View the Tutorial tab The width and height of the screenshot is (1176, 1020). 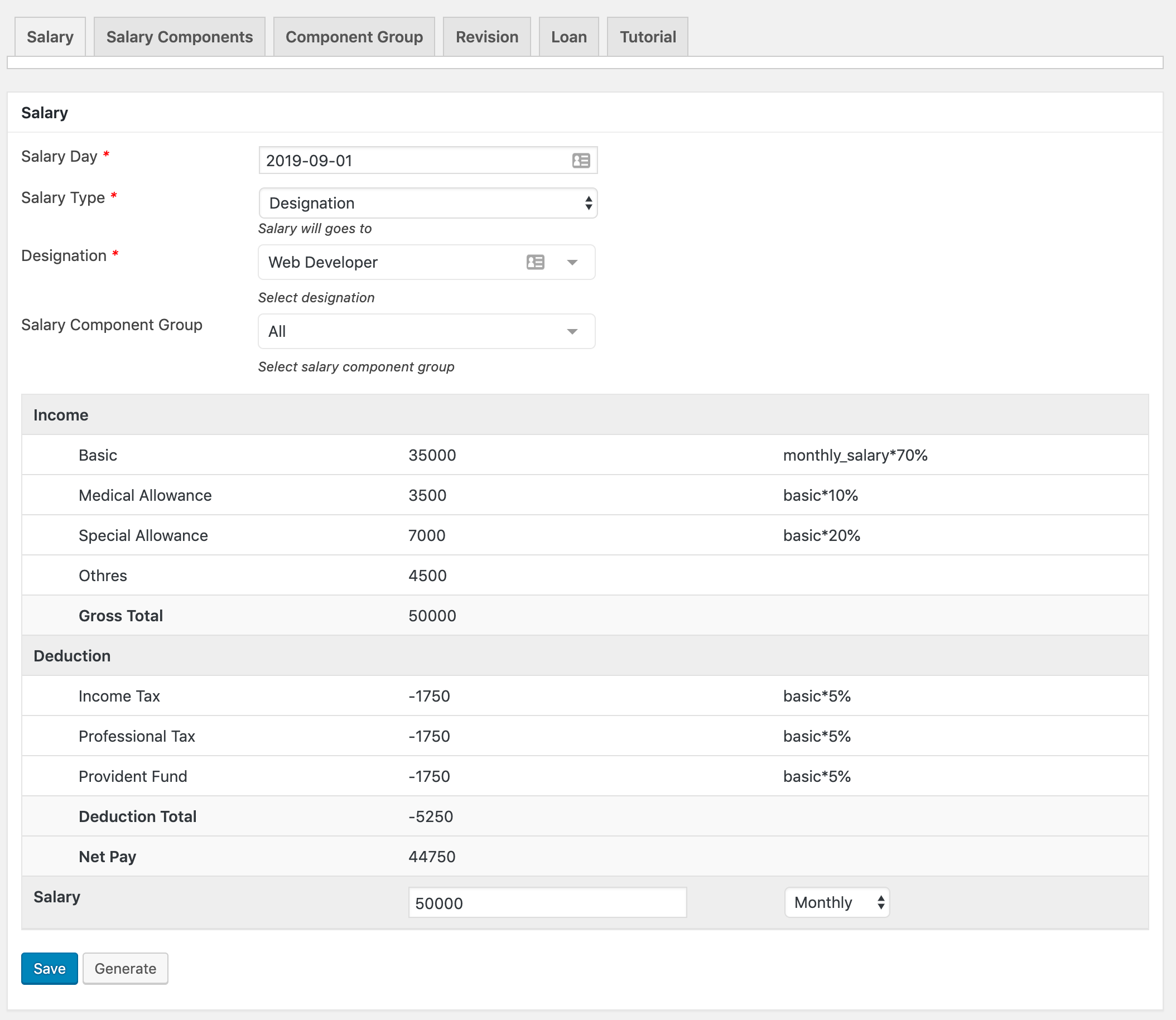coord(647,37)
